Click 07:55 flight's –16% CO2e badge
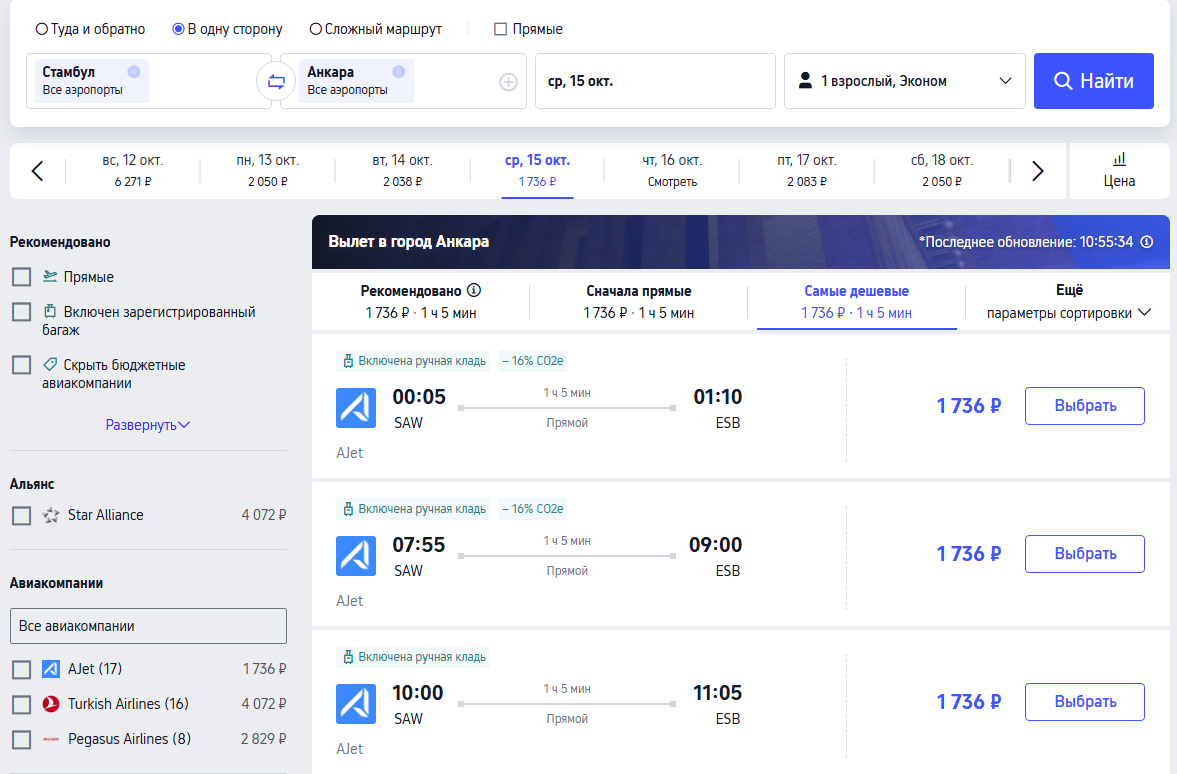 pyautogui.click(x=532, y=509)
